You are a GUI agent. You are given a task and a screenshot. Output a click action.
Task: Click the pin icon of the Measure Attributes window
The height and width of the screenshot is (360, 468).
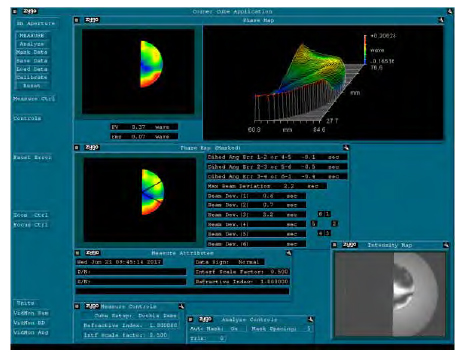(x=288, y=253)
